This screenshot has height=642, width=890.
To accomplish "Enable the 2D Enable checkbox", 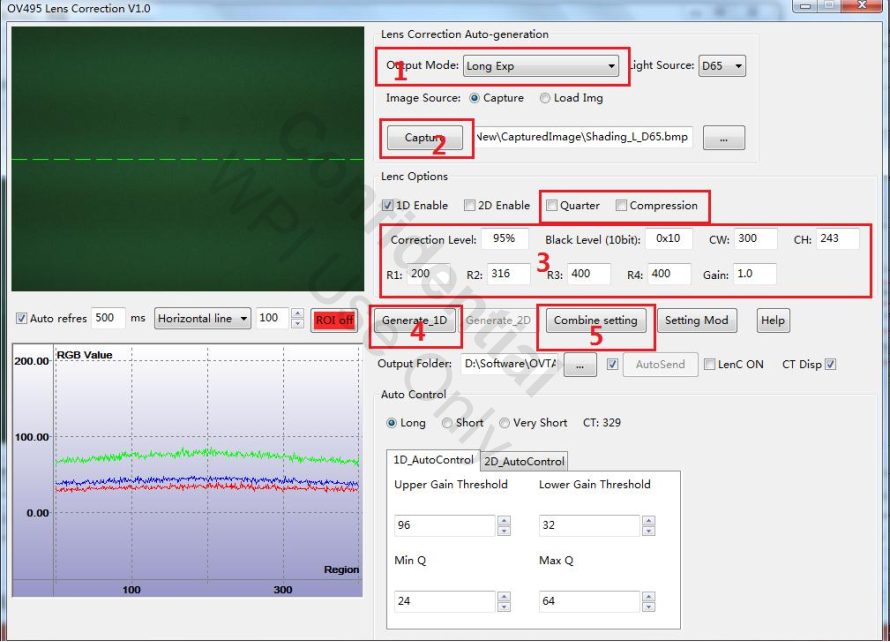I will tap(470, 206).
